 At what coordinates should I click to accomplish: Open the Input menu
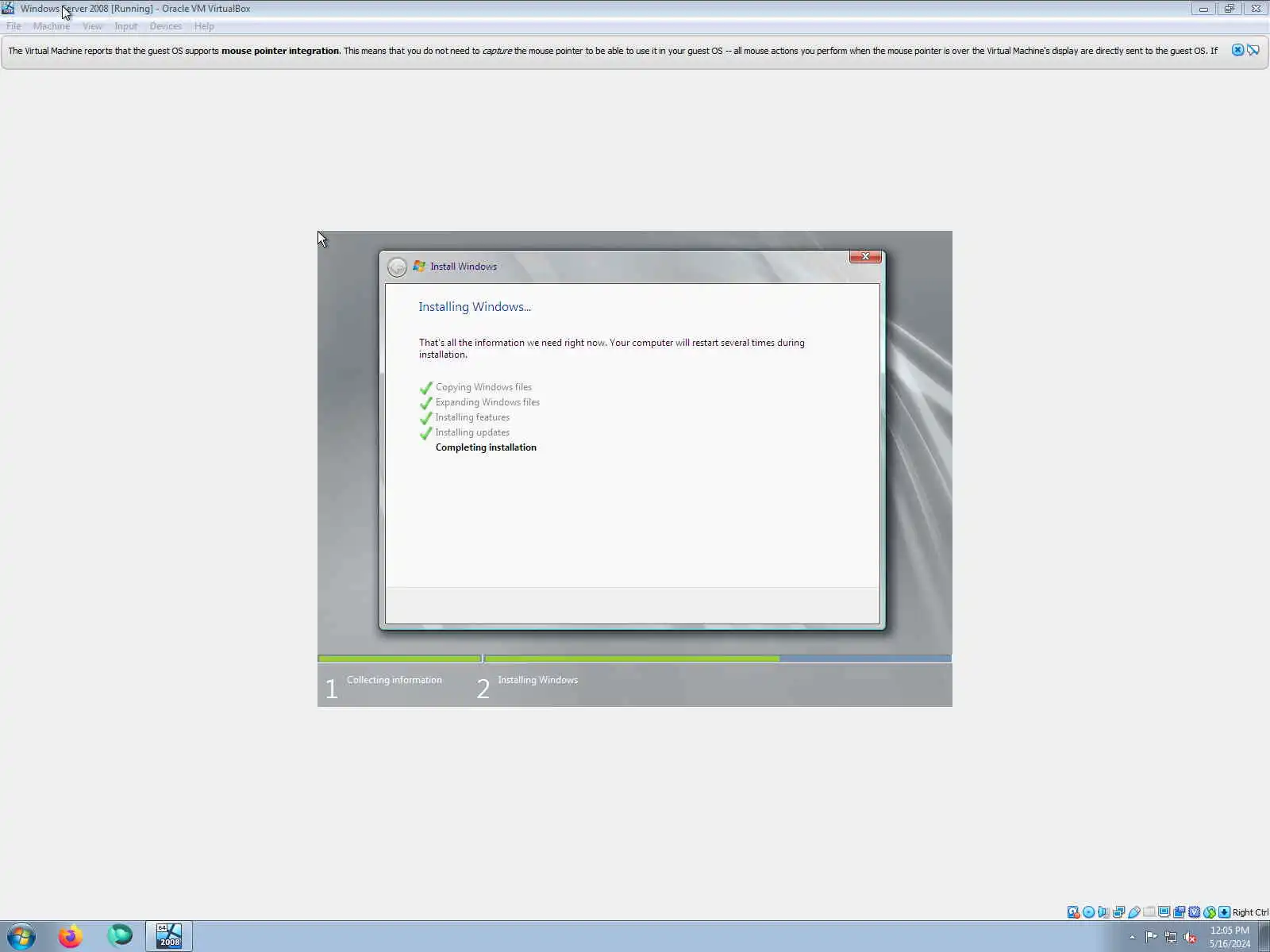click(125, 26)
